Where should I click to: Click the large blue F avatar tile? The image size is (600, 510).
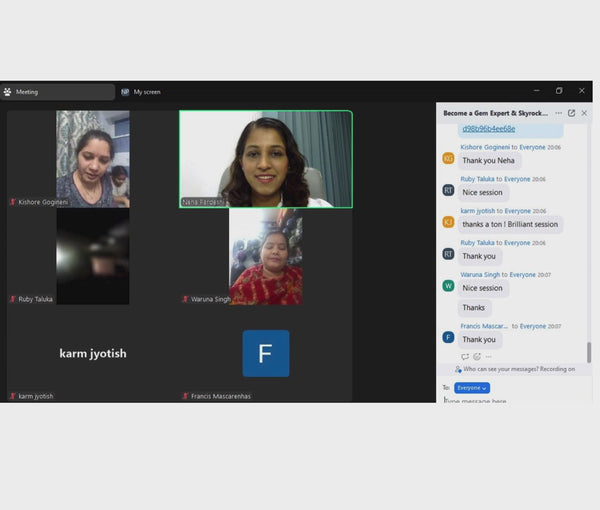266,353
